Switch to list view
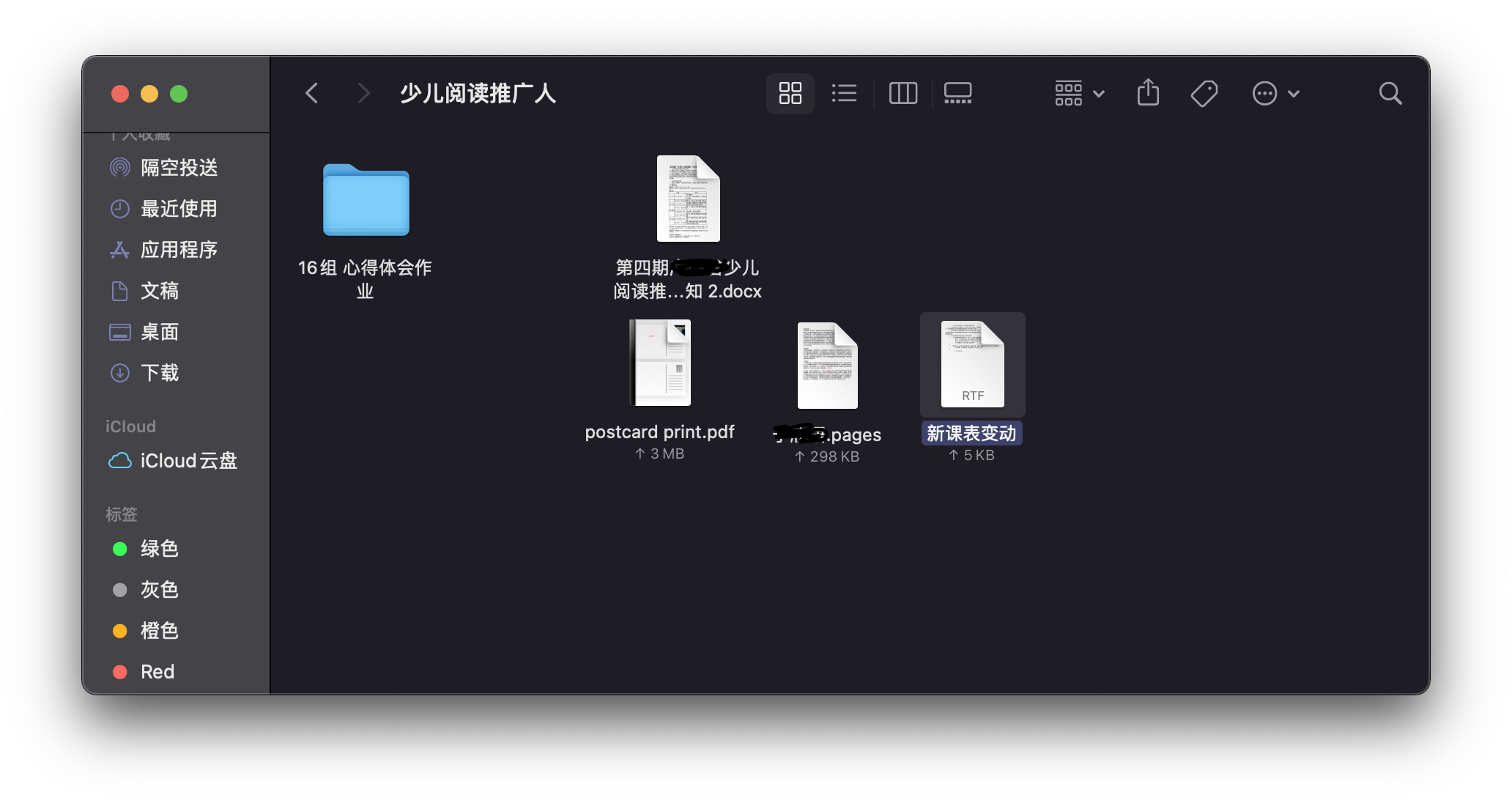Viewport: 1512px width, 803px height. pyautogui.click(x=844, y=93)
